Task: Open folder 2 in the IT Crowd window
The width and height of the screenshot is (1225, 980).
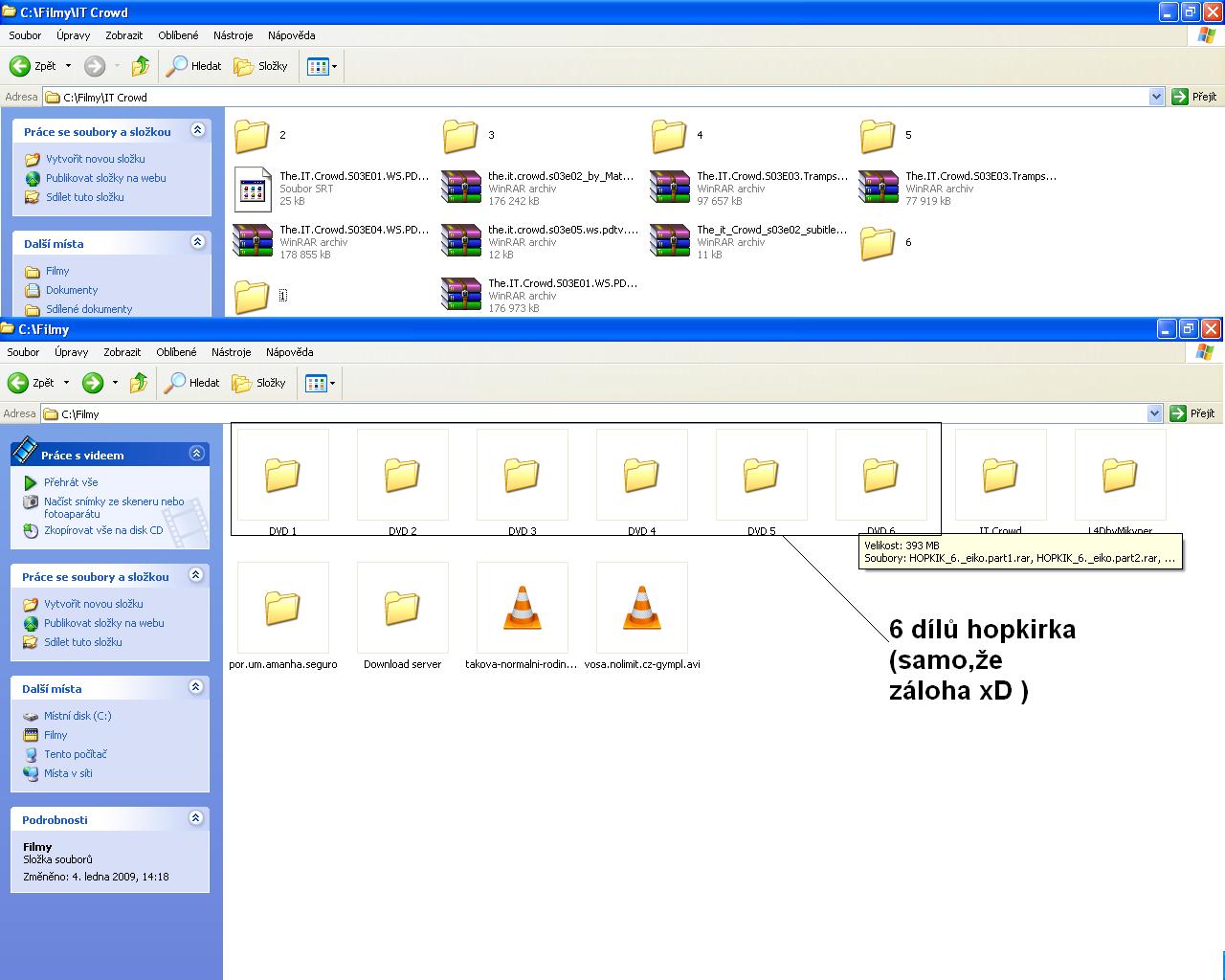Action: 252,136
